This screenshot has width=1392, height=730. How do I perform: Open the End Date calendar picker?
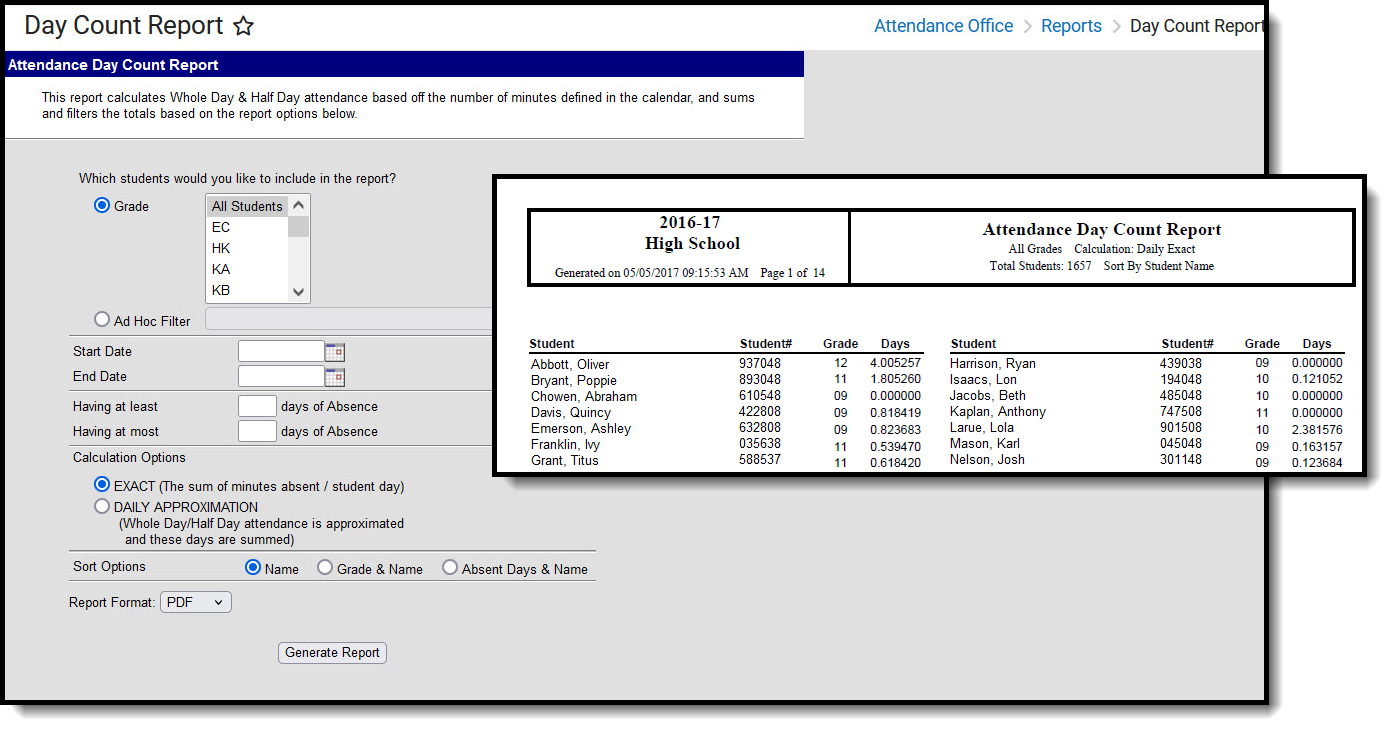coord(335,377)
